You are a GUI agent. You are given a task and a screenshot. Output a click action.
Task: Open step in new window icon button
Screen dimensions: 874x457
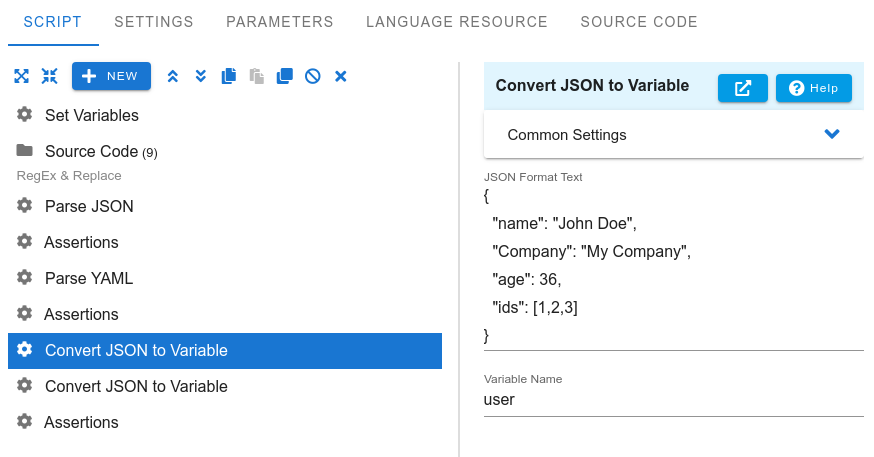742,88
